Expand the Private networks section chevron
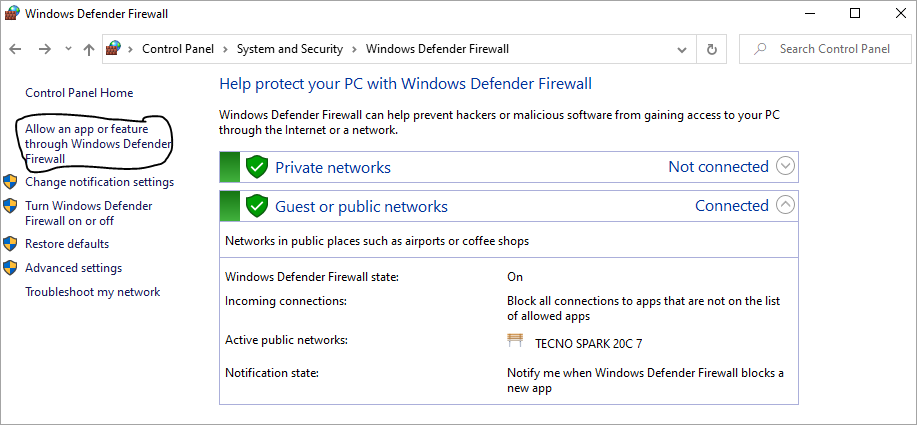Image resolution: width=917 pixels, height=425 pixels. (x=785, y=167)
